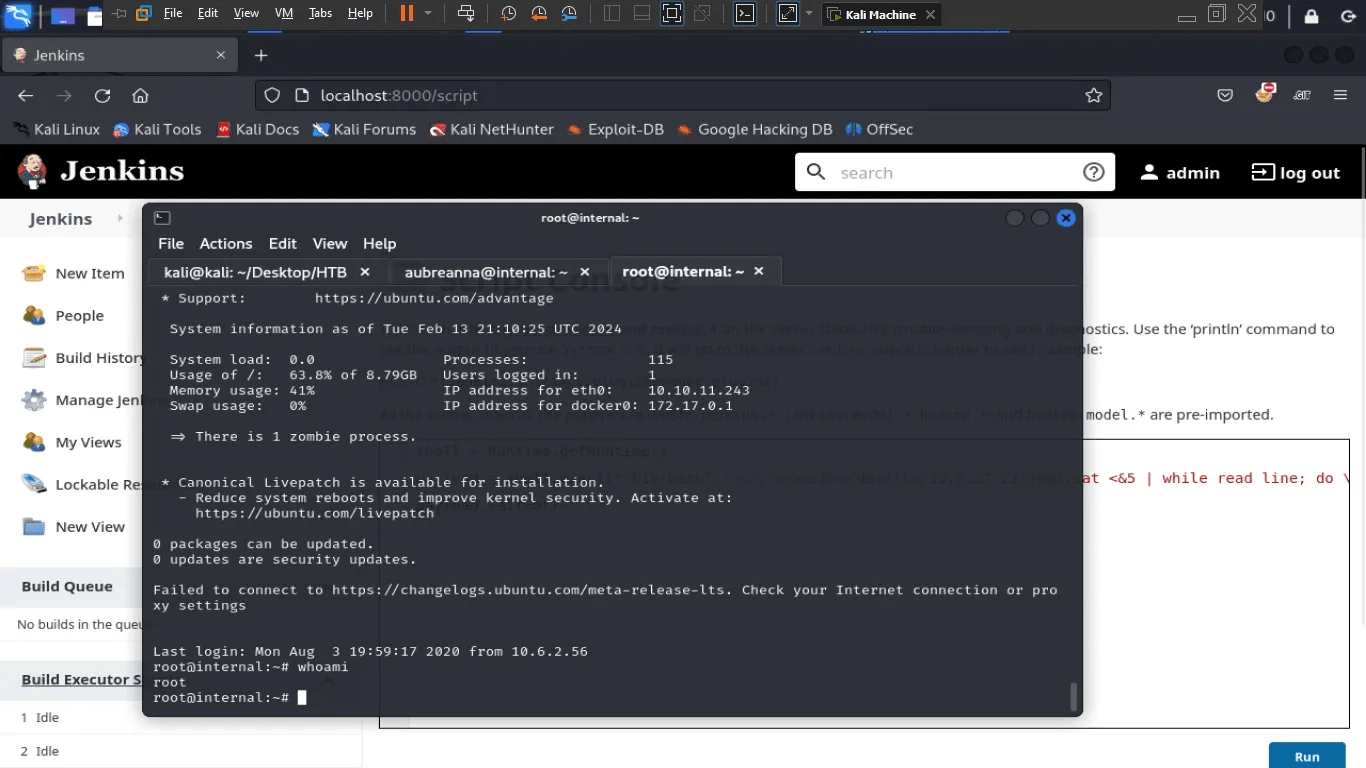Click the manage snapshots wrench icon
This screenshot has height=768, width=1366.
pos(568,13)
